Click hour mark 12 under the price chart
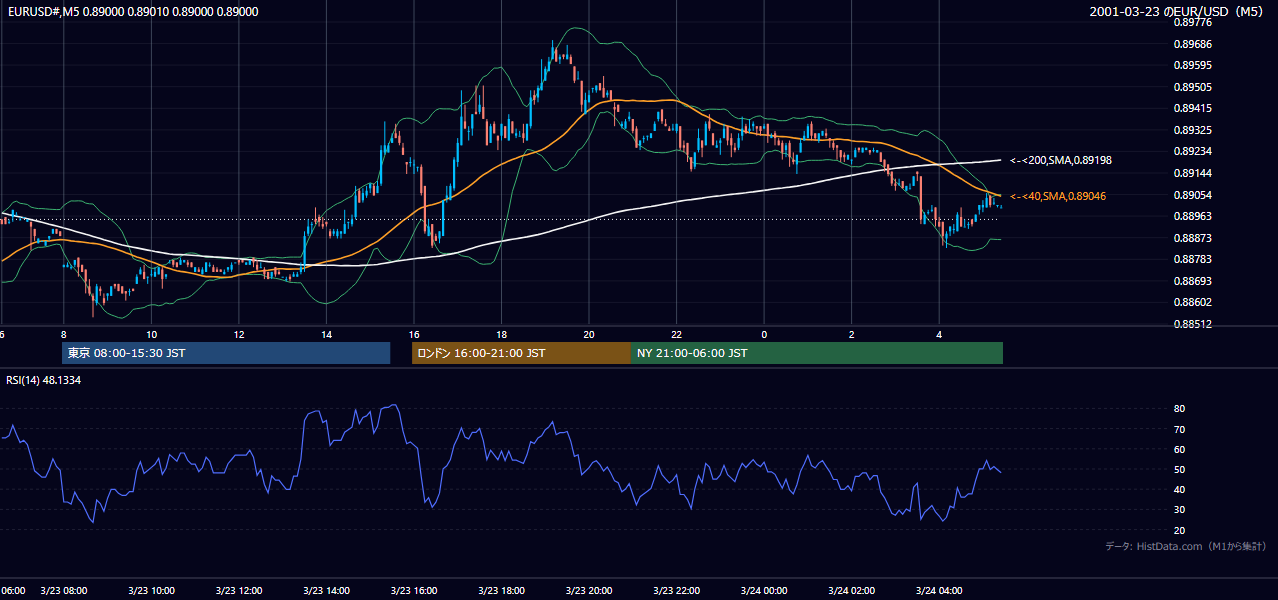 point(239,334)
